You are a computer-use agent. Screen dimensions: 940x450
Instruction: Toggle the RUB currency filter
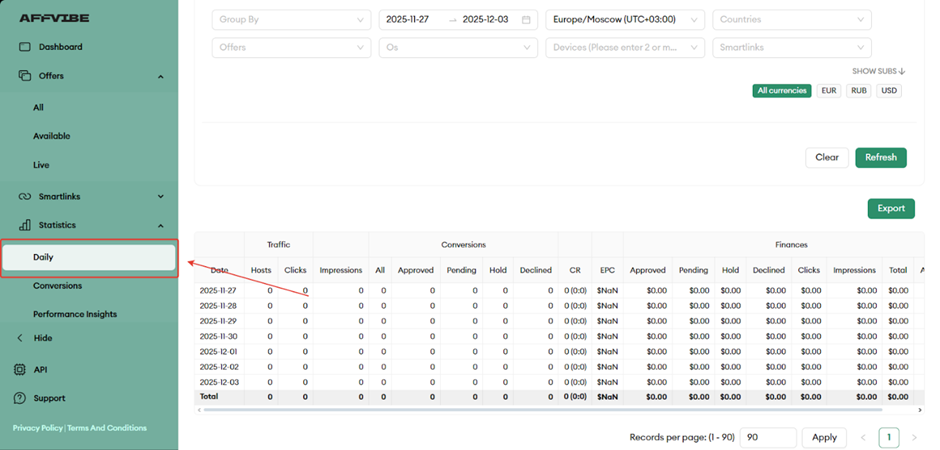tap(858, 91)
